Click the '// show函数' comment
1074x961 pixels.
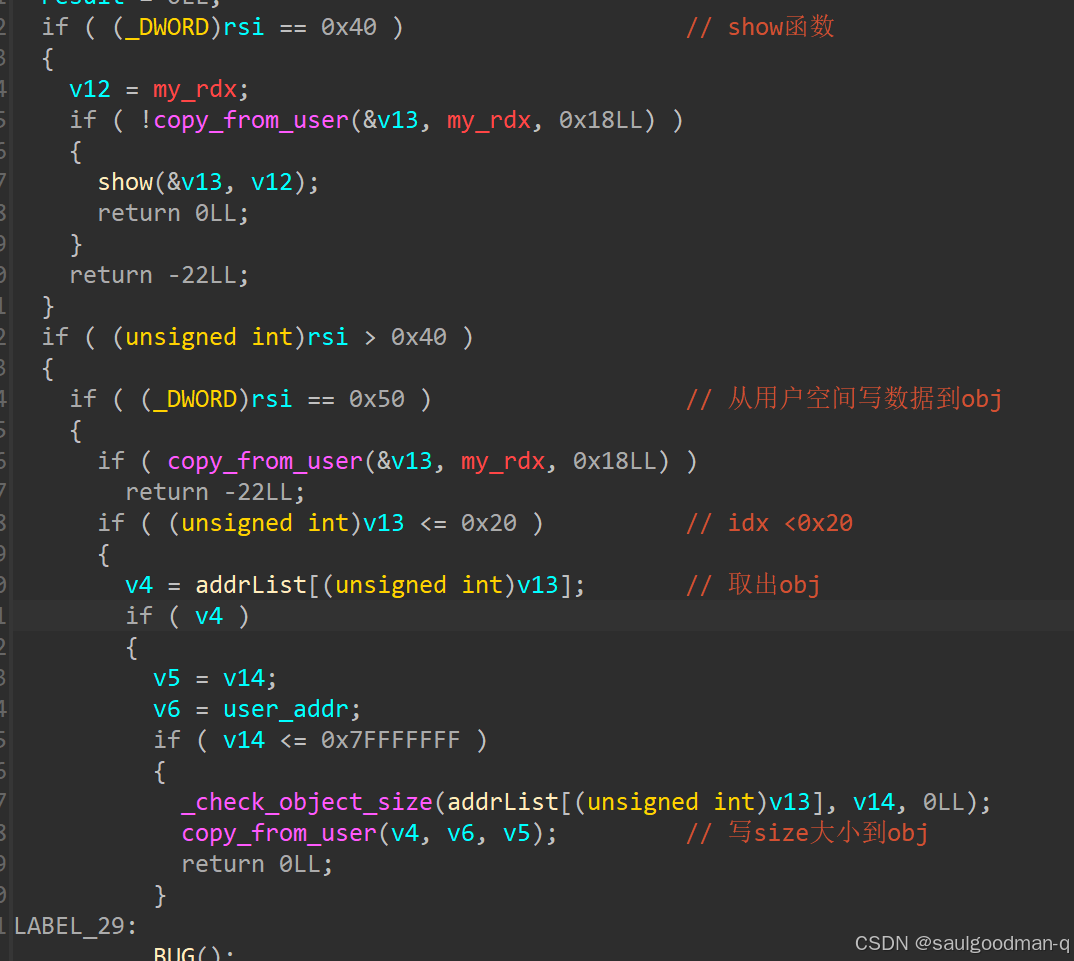(760, 27)
